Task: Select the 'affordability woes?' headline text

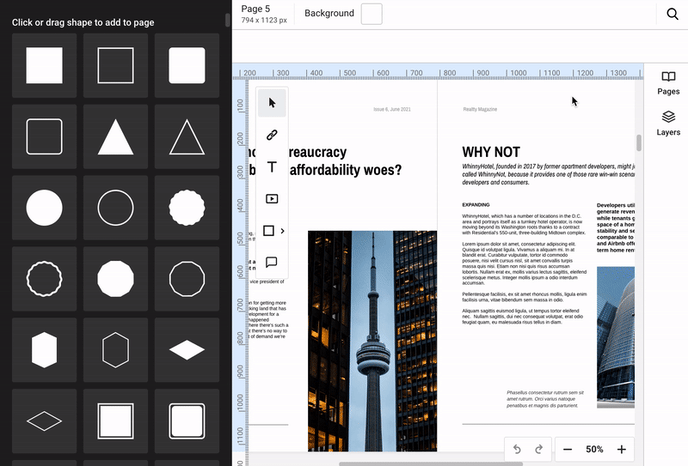Action: [x=345, y=170]
